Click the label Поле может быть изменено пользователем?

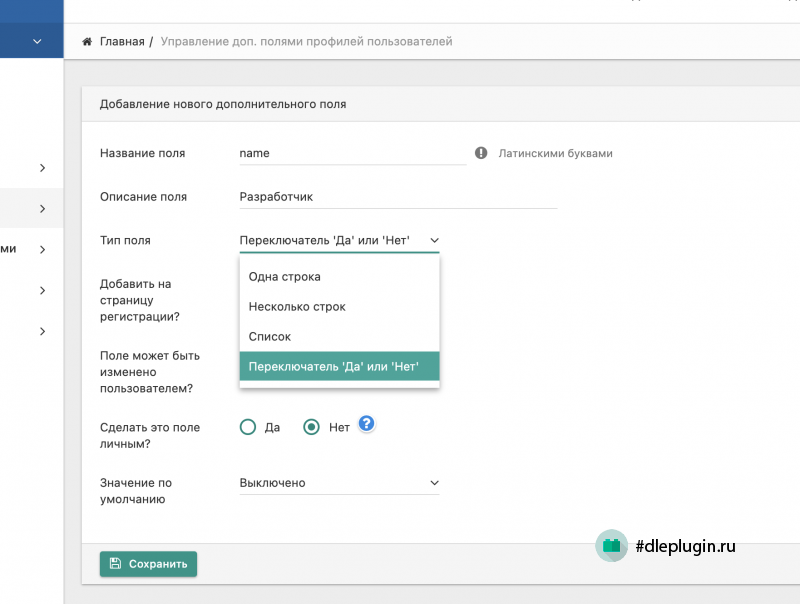150,372
